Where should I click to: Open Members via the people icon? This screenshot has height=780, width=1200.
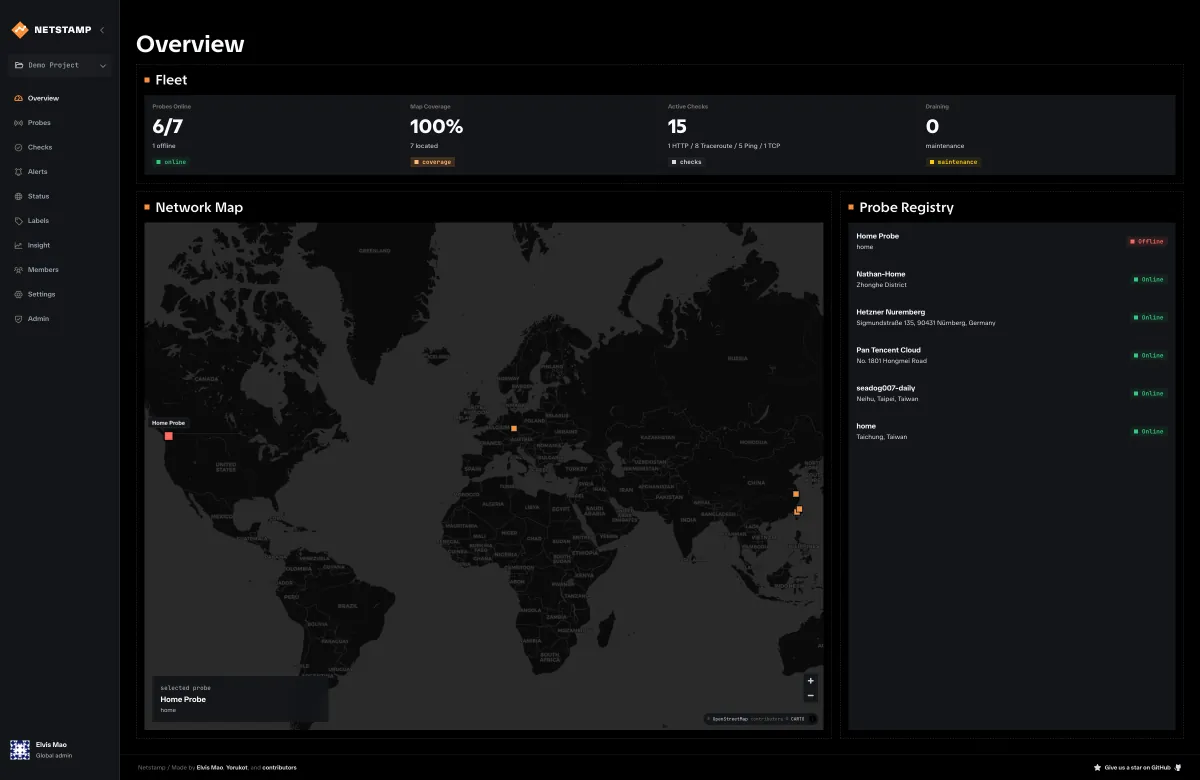tap(18, 270)
